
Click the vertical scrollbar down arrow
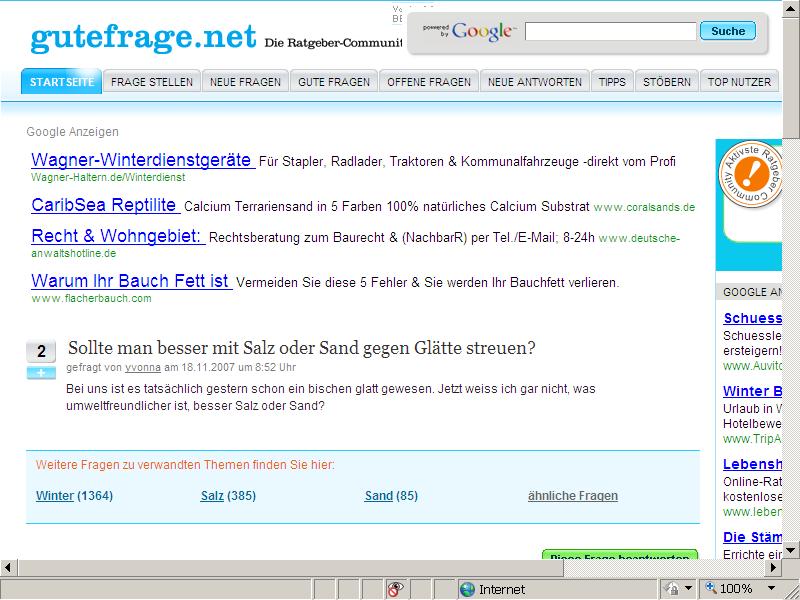[791, 550]
